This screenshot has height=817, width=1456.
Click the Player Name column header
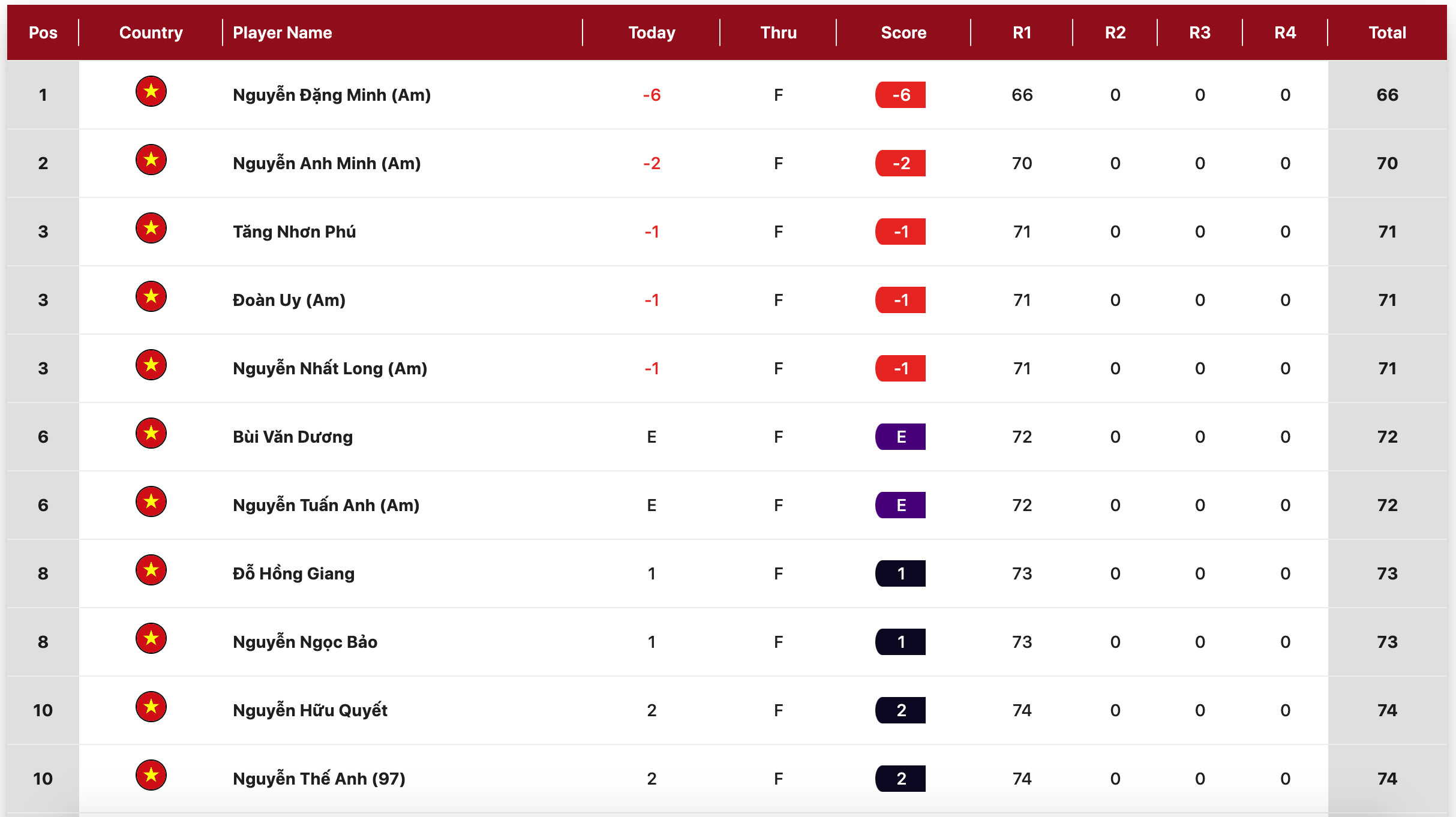click(282, 32)
